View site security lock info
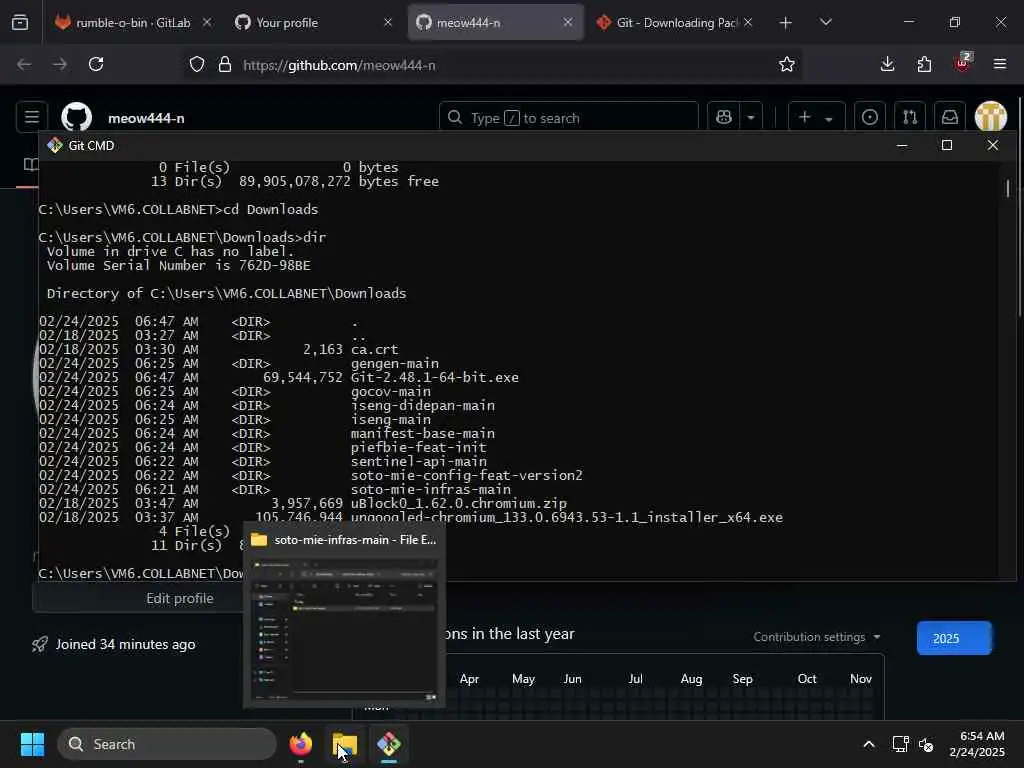1024x768 pixels. 225,65
